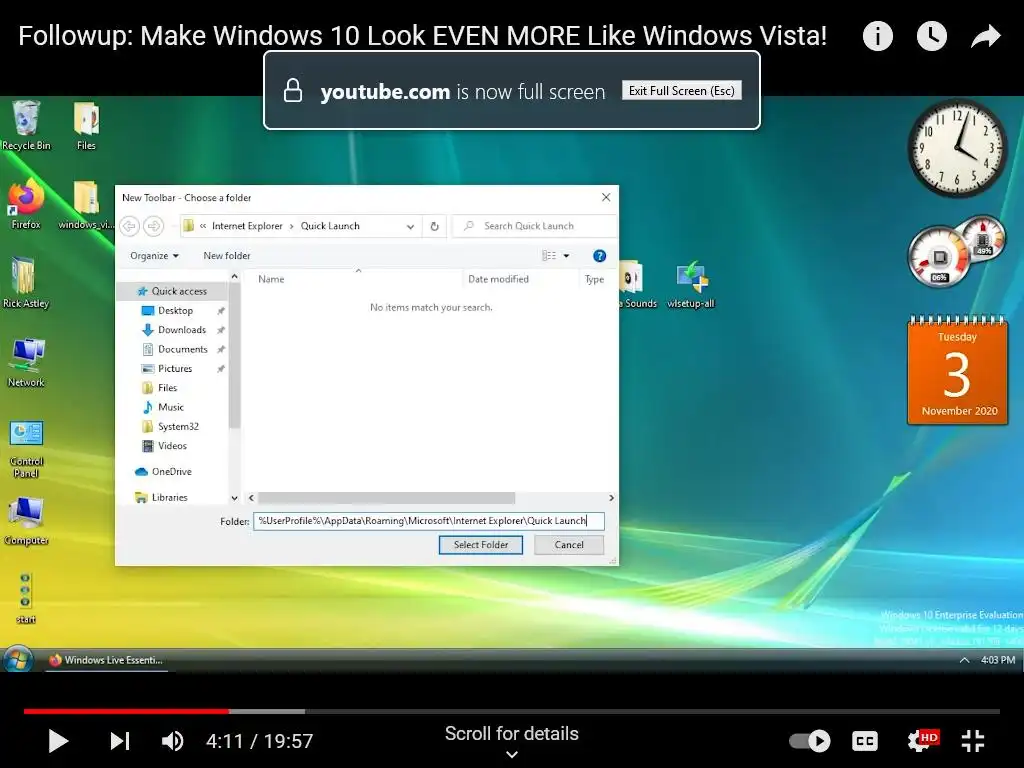Open the Control Panel desktop icon
Screen dimensions: 1024x768
pos(26,448)
